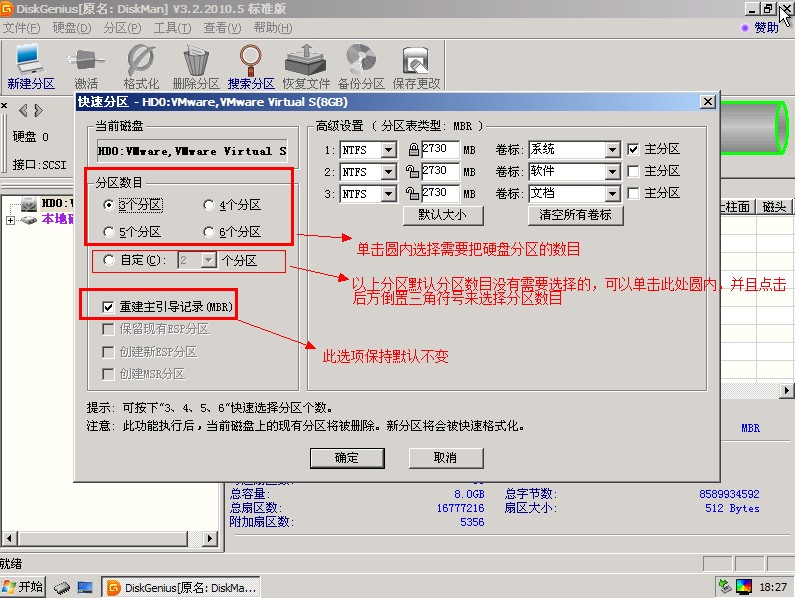Click the DiskGenius logo in title bar
The image size is (795, 598).
pos(7,9)
